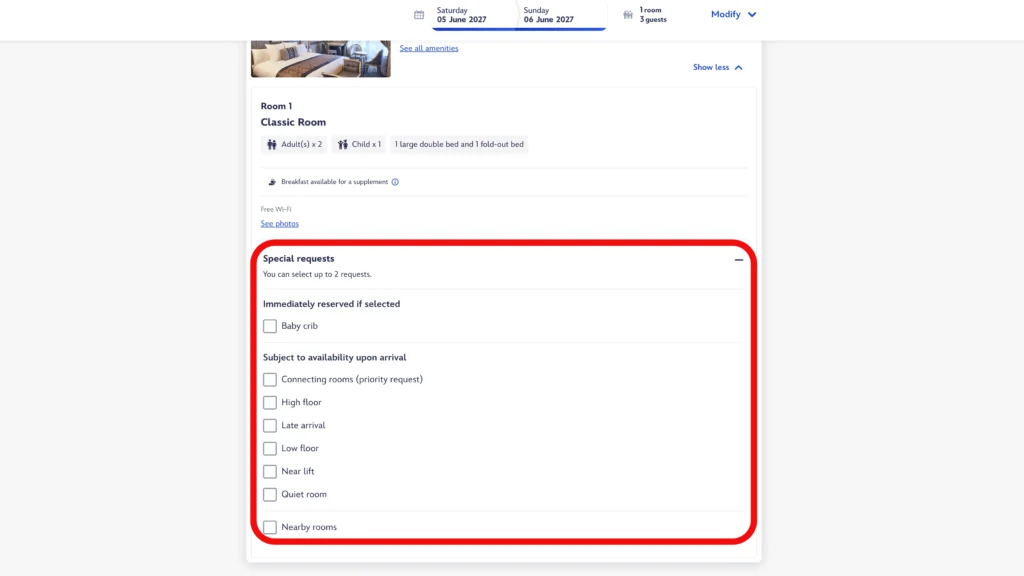Viewport: 1024px width, 576px height.
Task: Select the High floor checkbox
Action: point(270,402)
